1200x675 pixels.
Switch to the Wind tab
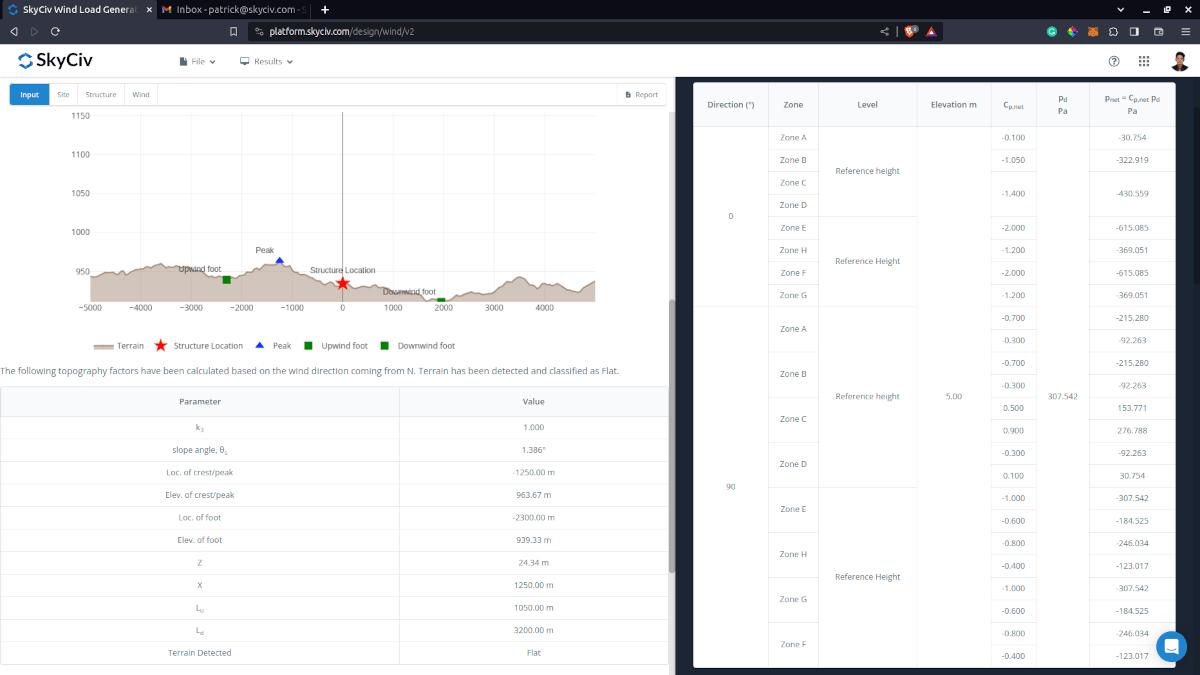coord(141,95)
